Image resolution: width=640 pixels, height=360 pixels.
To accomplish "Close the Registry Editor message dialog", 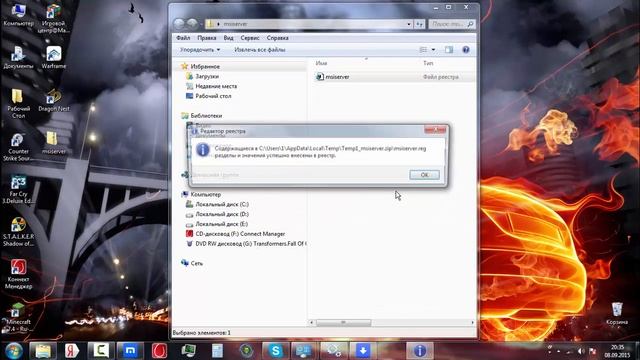I will [x=435, y=130].
